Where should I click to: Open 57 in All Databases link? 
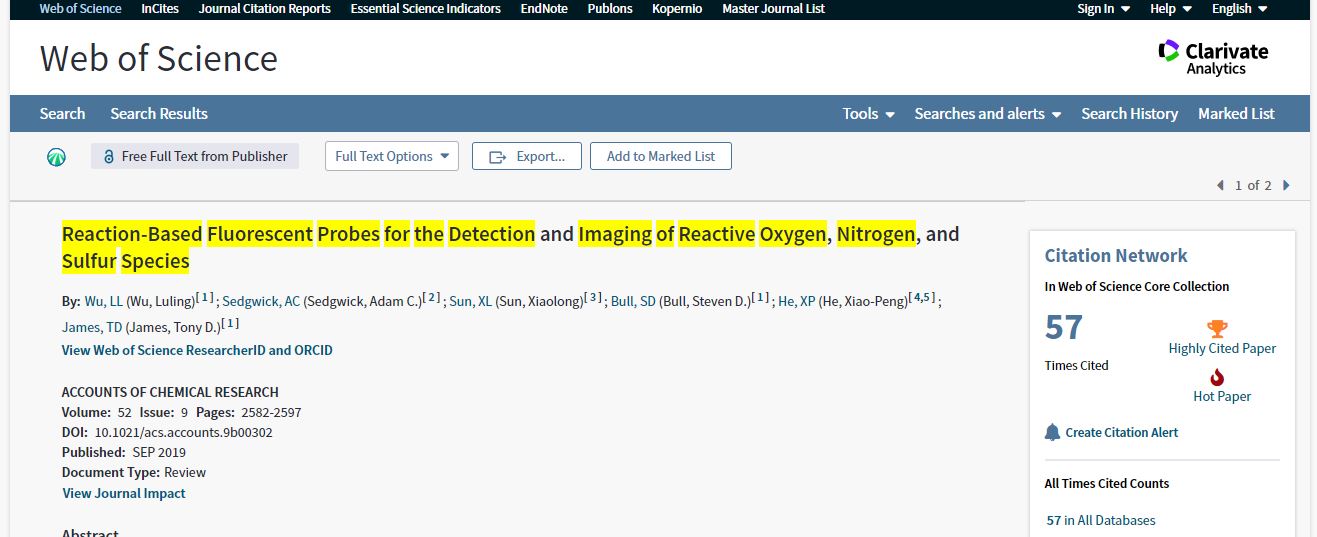[x=1100, y=520]
